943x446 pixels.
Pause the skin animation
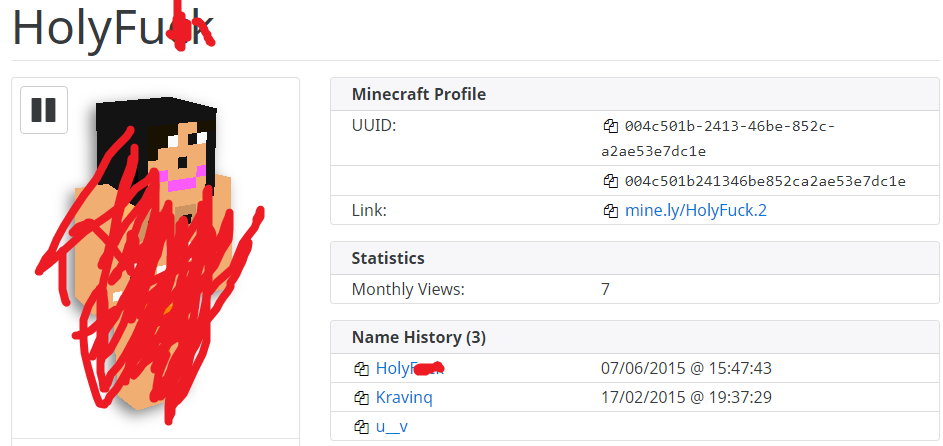44,110
